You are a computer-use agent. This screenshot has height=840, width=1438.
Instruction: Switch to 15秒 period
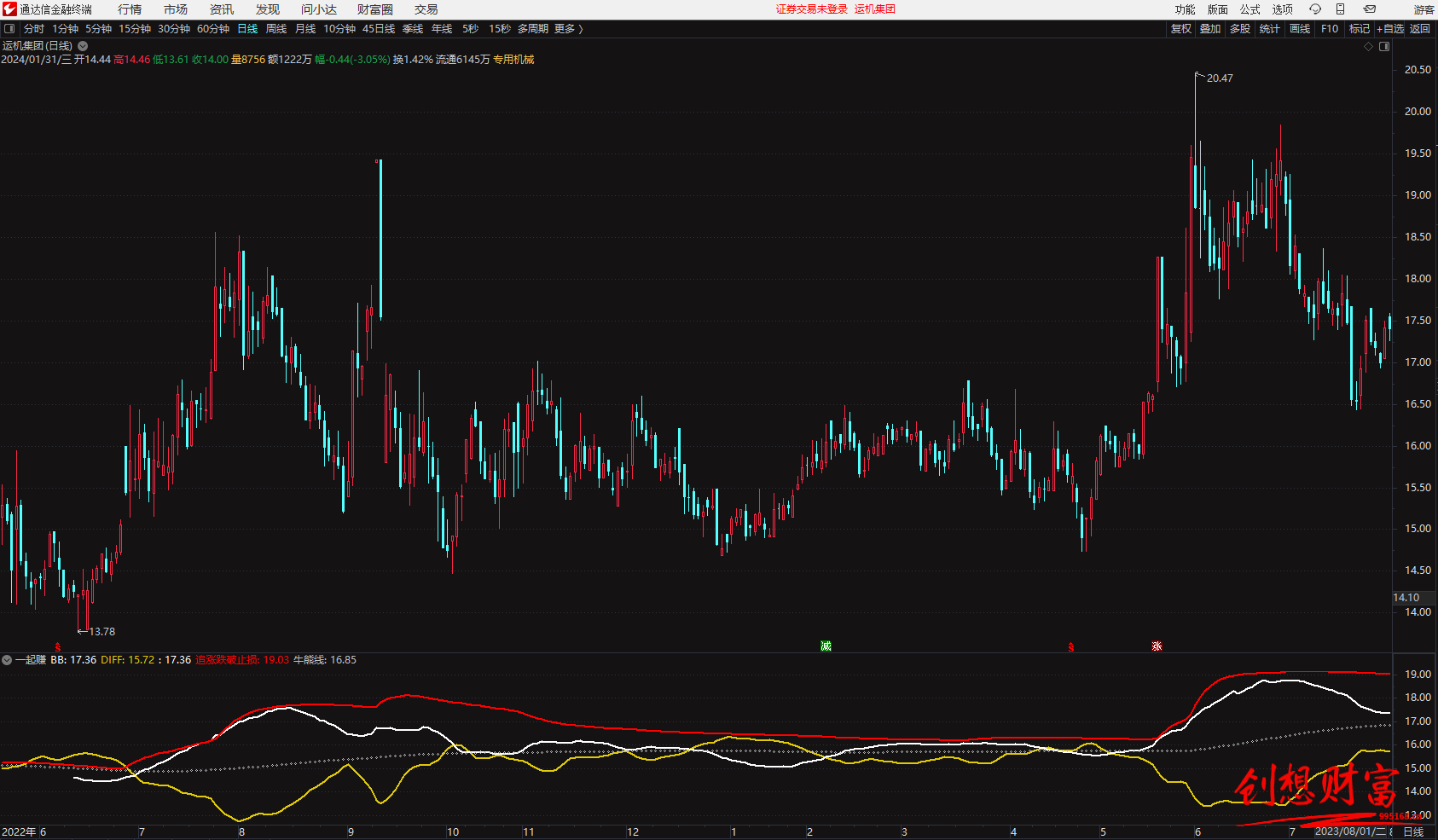(500, 29)
